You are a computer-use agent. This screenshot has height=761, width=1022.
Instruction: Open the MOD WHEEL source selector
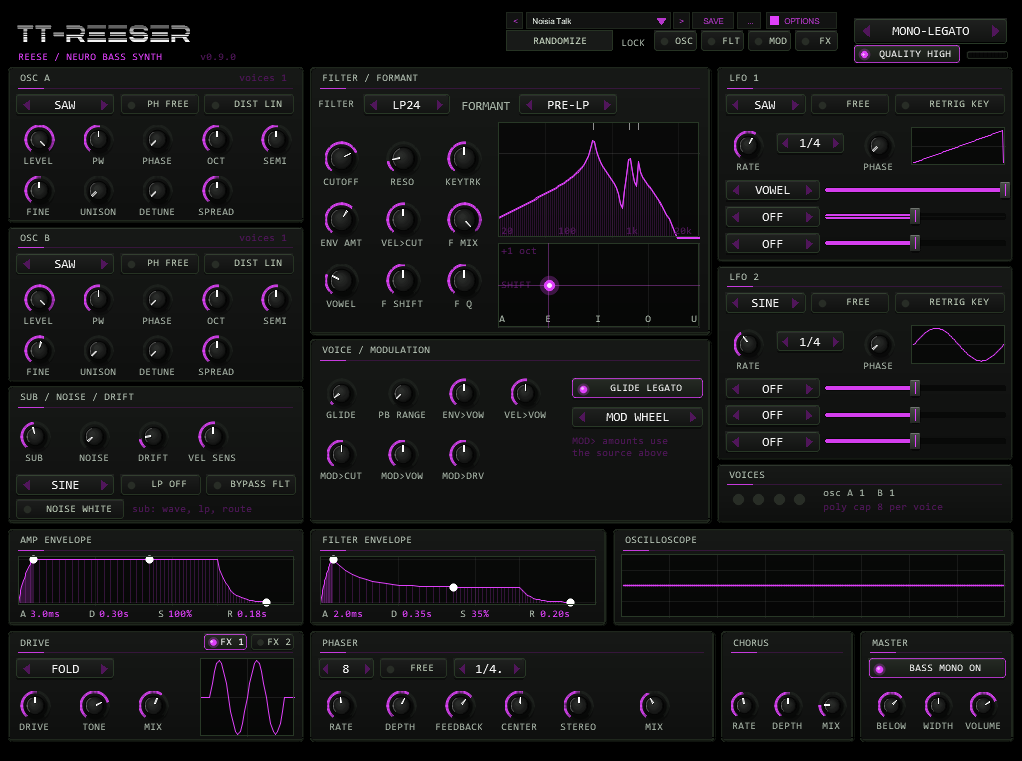[637, 417]
